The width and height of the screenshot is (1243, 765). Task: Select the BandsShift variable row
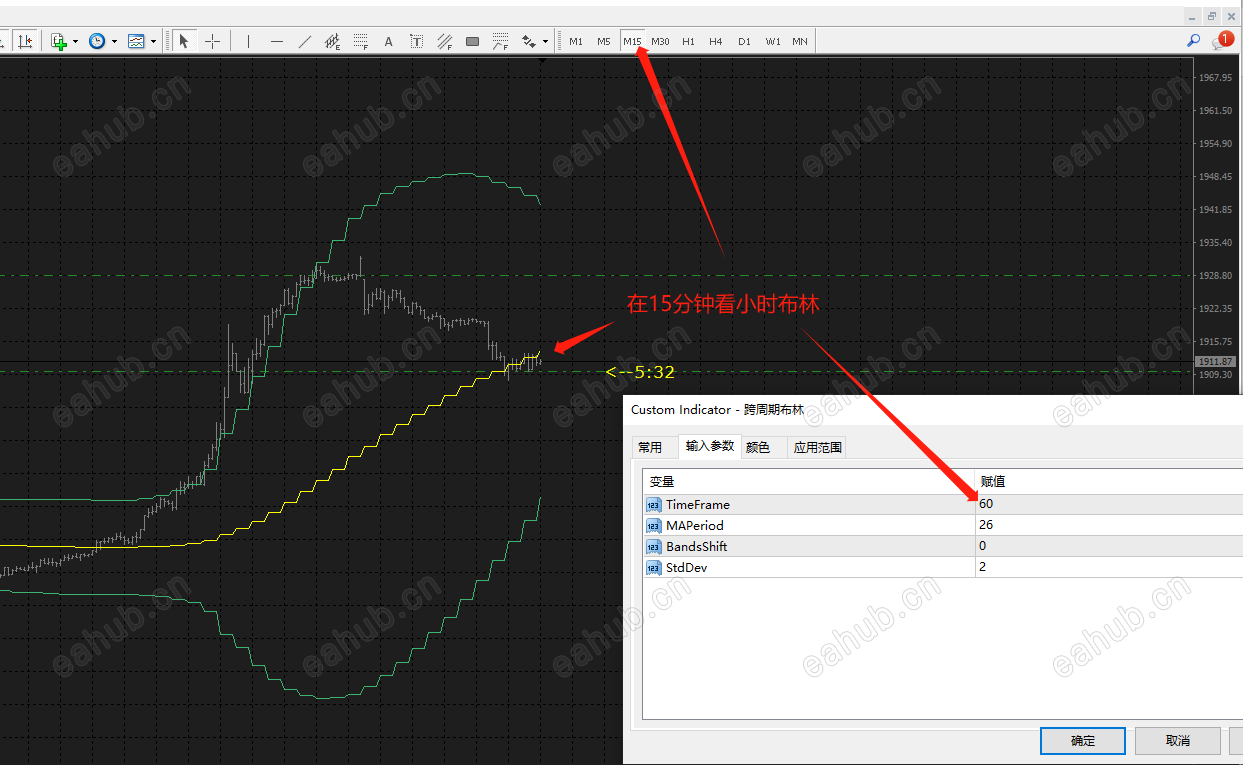coord(809,546)
